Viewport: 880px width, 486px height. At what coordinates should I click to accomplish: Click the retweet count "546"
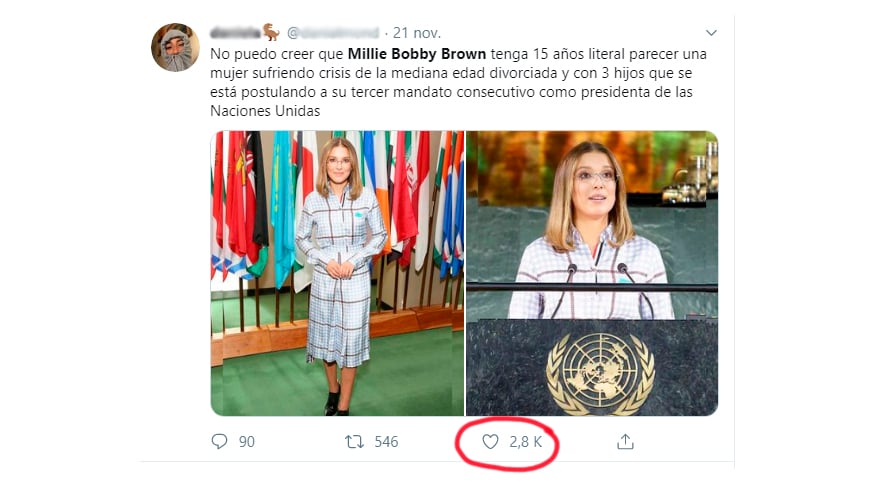point(386,441)
